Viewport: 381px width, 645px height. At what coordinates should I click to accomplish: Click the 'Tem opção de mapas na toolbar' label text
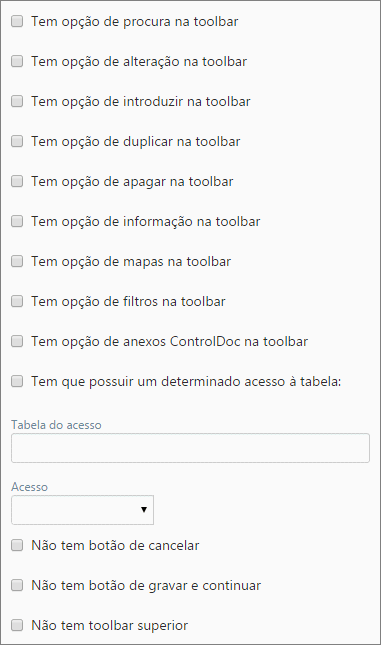point(131,261)
